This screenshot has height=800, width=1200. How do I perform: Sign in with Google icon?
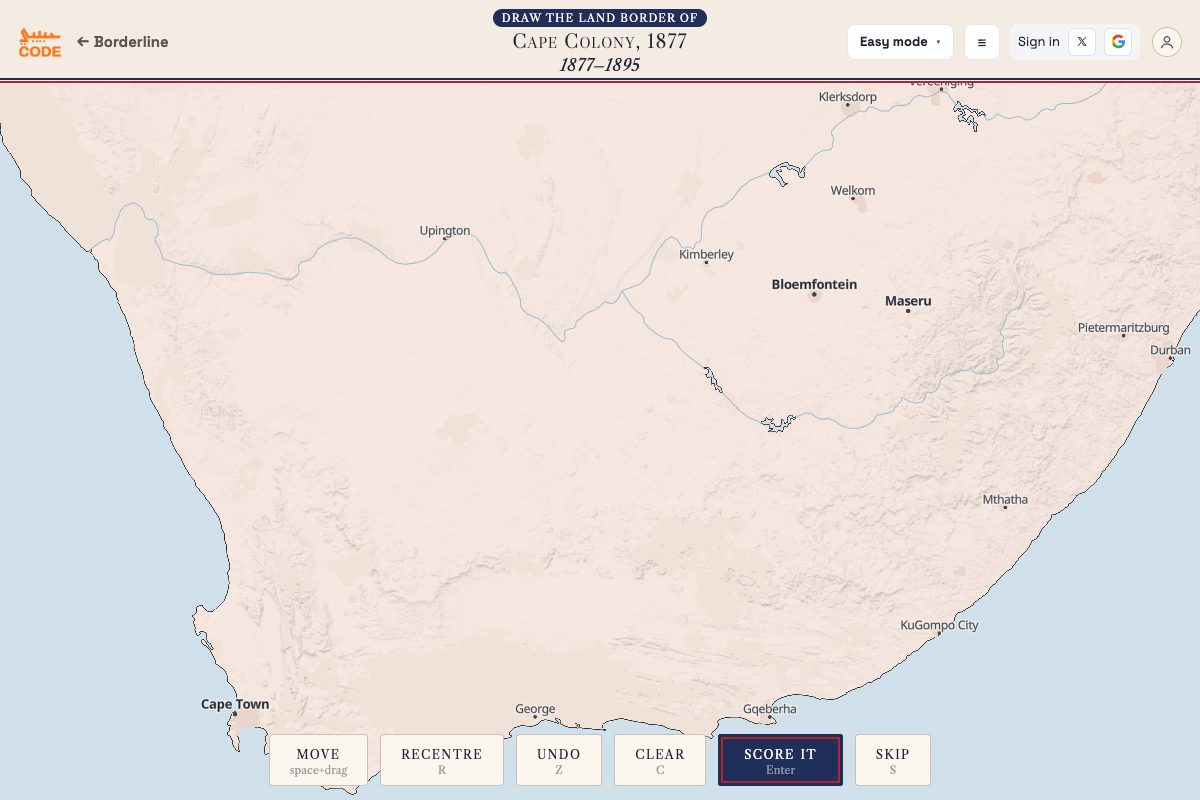tap(1118, 42)
